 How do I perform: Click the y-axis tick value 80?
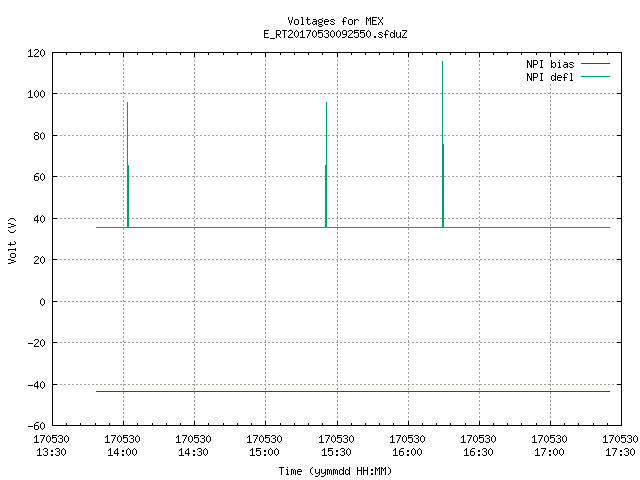click(x=39, y=136)
